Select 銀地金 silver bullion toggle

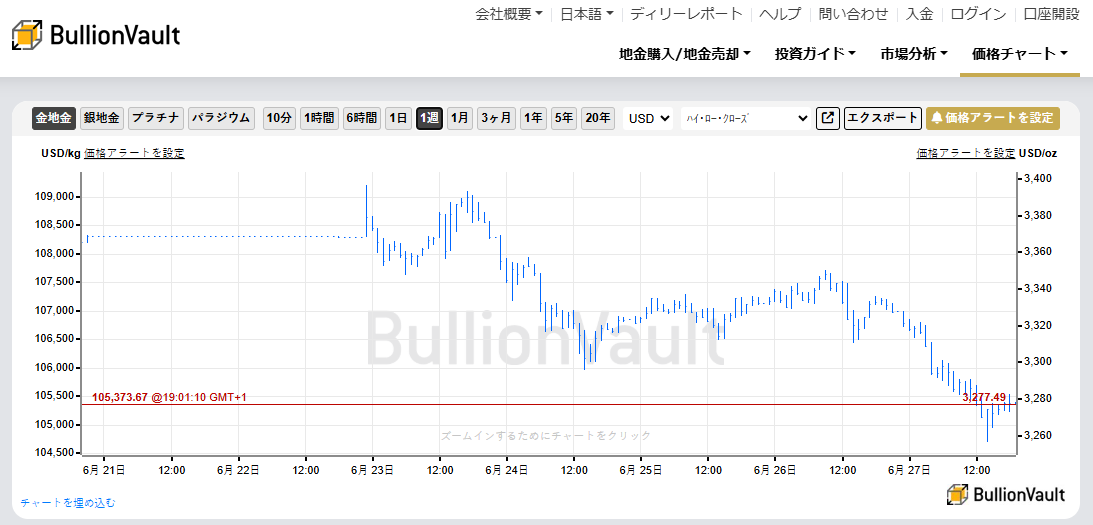click(102, 118)
